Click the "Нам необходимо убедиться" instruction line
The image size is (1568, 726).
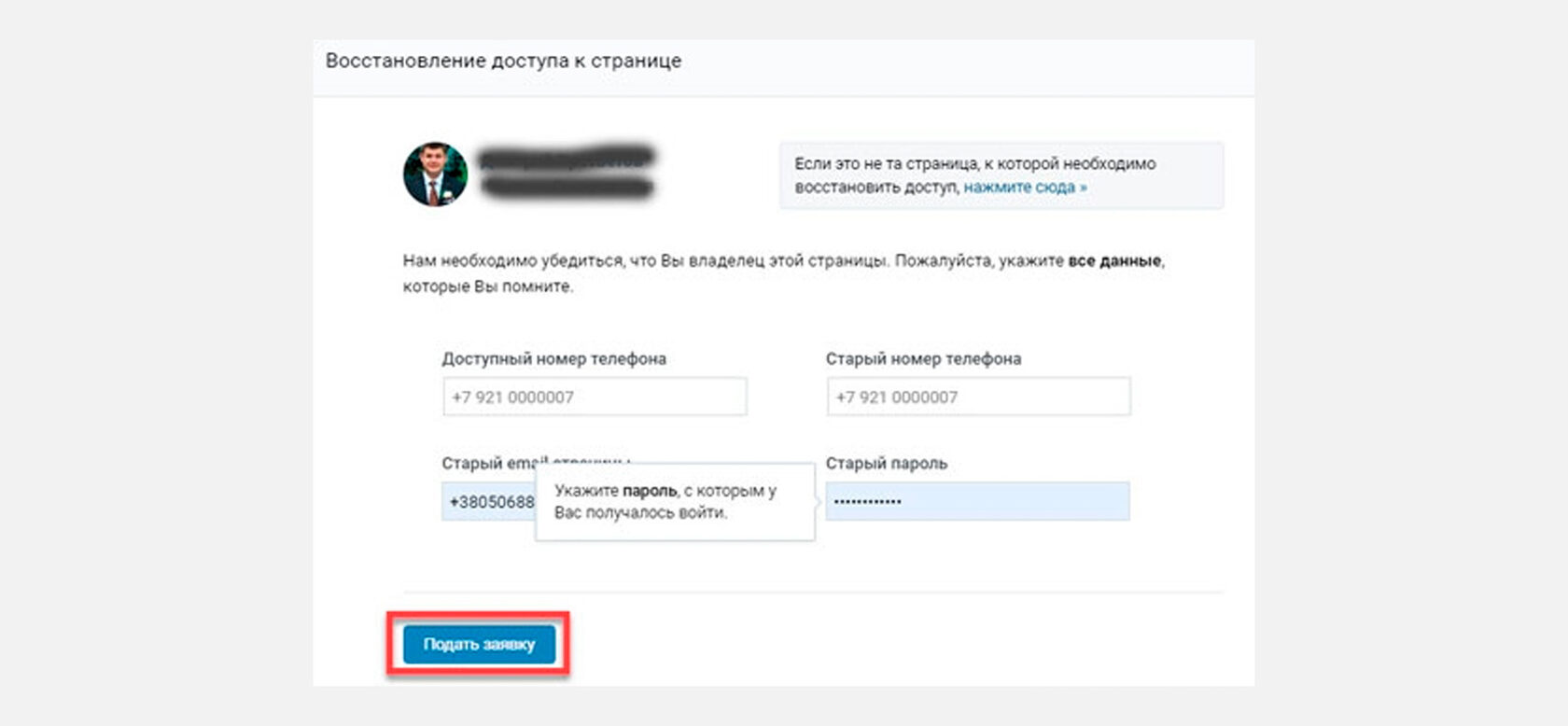tap(784, 260)
